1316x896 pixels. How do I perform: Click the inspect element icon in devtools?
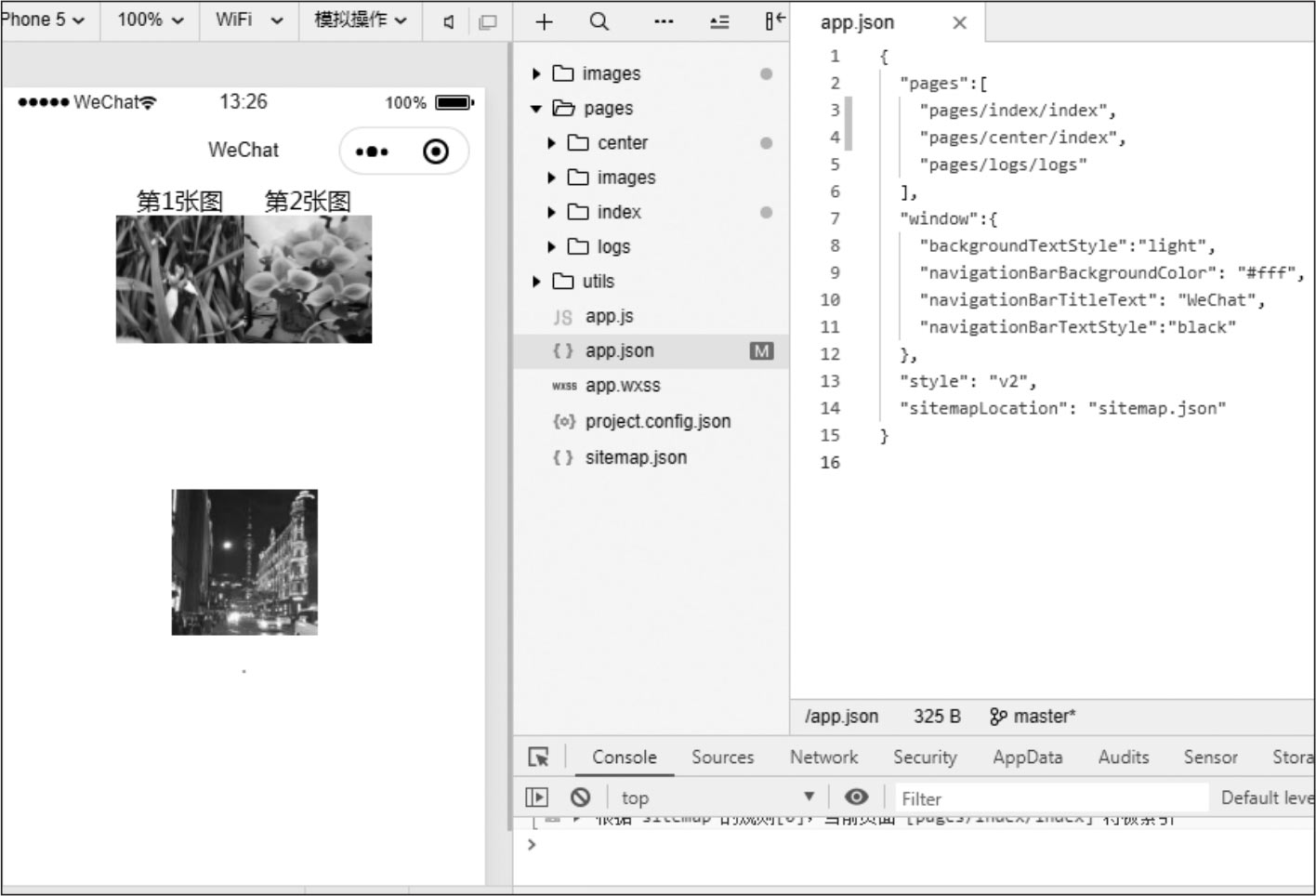[539, 757]
